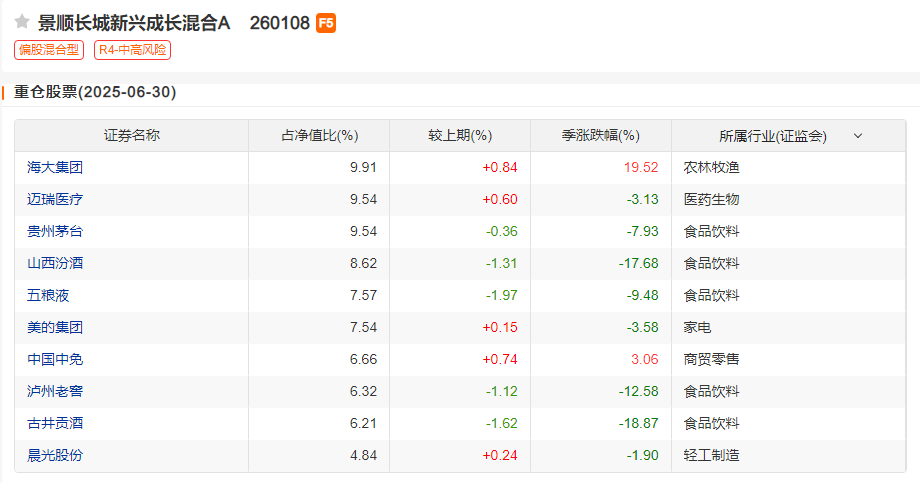The width and height of the screenshot is (920, 483).
Task: Open the 五粮液 stock link
Action: point(48,295)
